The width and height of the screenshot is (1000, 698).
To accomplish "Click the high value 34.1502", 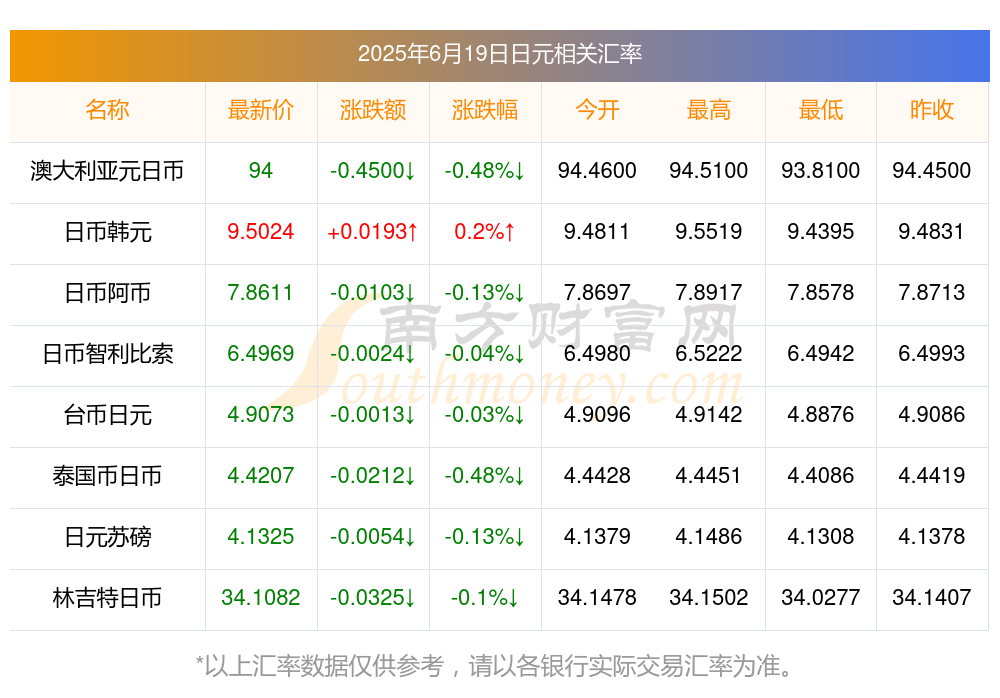I will pyautogui.click(x=709, y=598).
